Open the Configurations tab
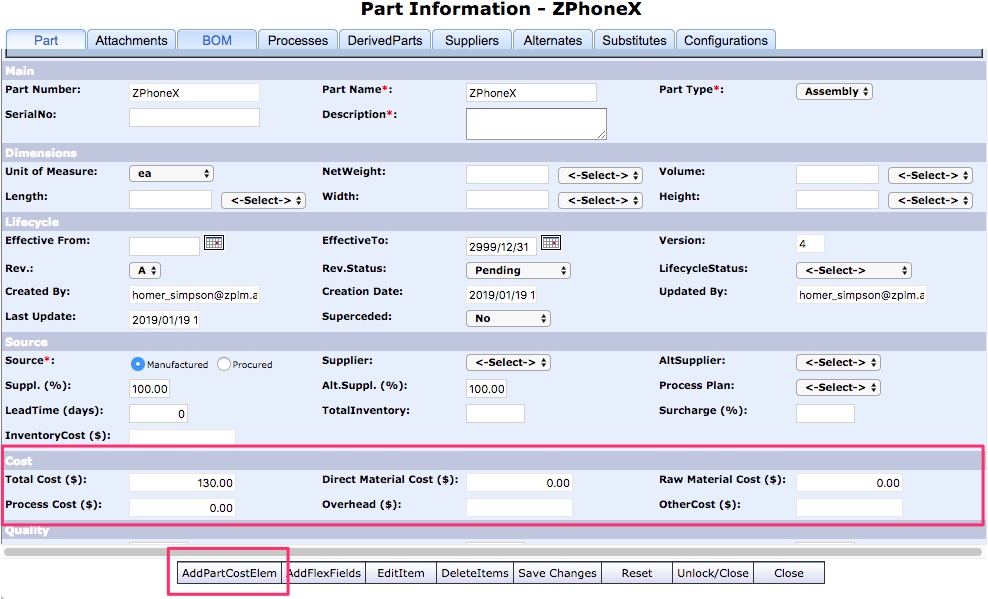Image resolution: width=988 pixels, height=599 pixels. [x=726, y=40]
